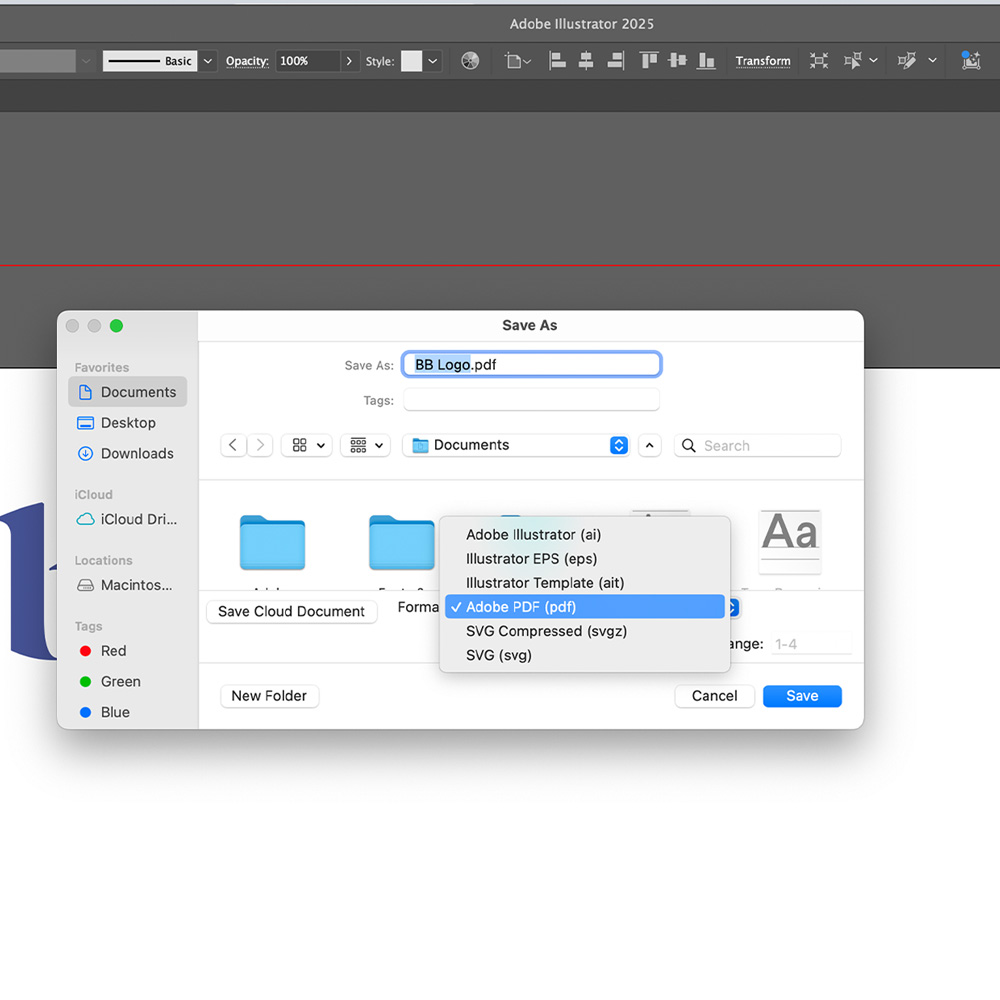Select the Aa font file thumbnail
Image resolution: width=1000 pixels, height=1000 pixels.
[790, 541]
